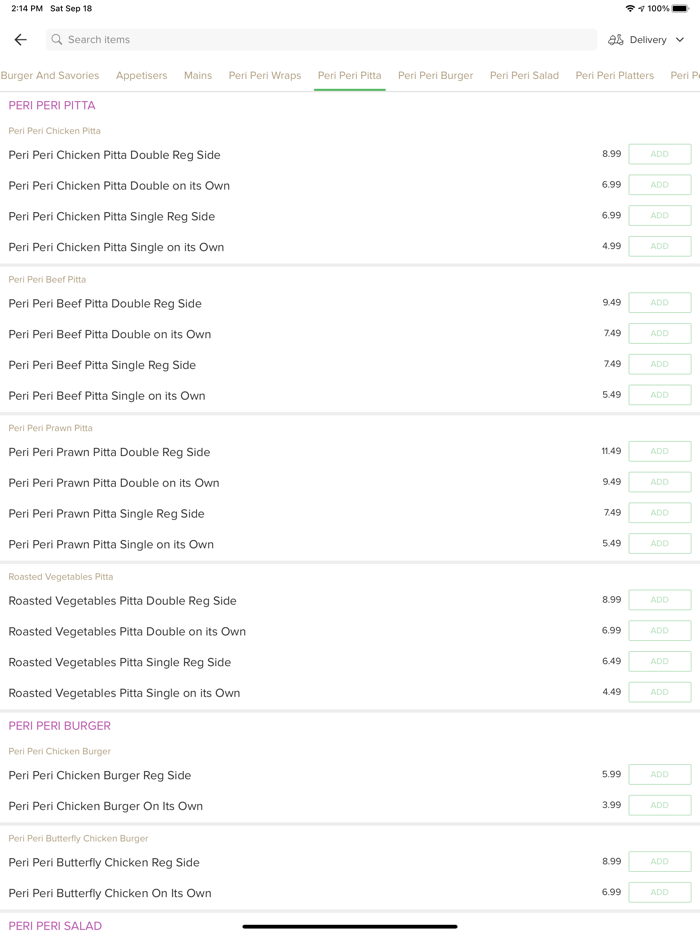Viewport: 700px width, 934px height.
Task: Show the Peri Peri Platters tab
Action: pos(615,75)
